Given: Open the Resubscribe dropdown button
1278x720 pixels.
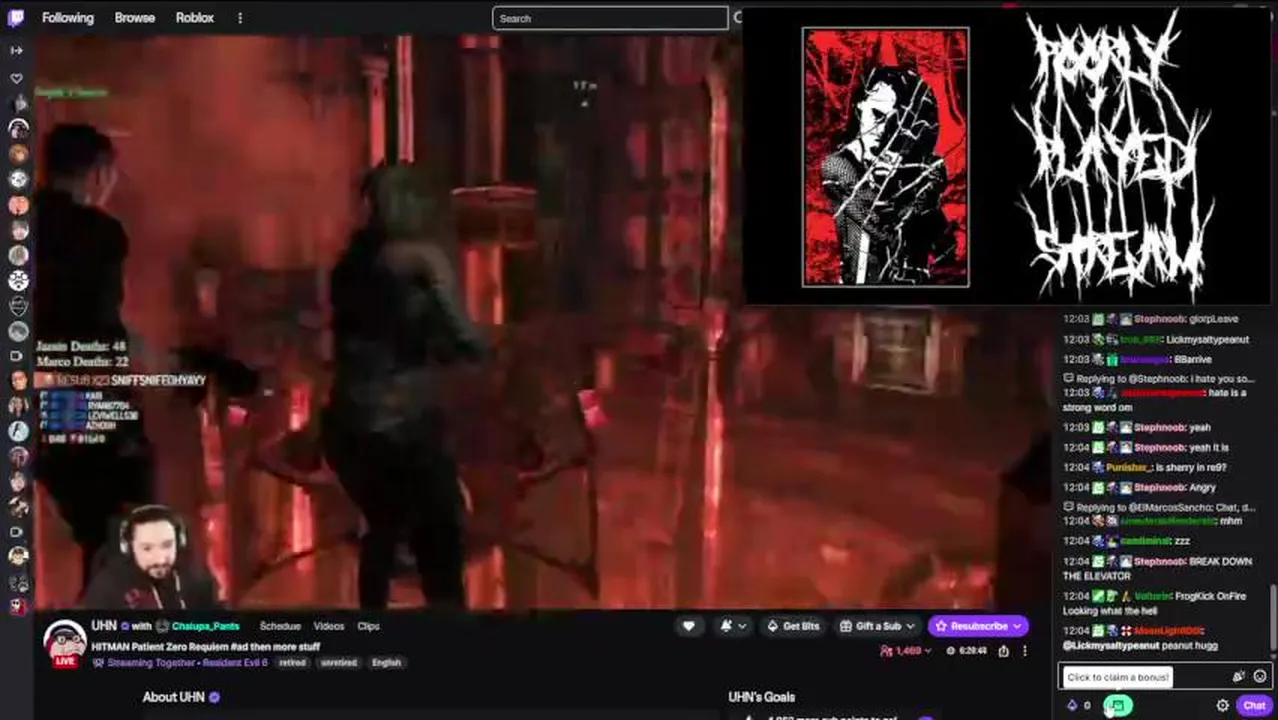Looking at the screenshot, I should (x=978, y=626).
